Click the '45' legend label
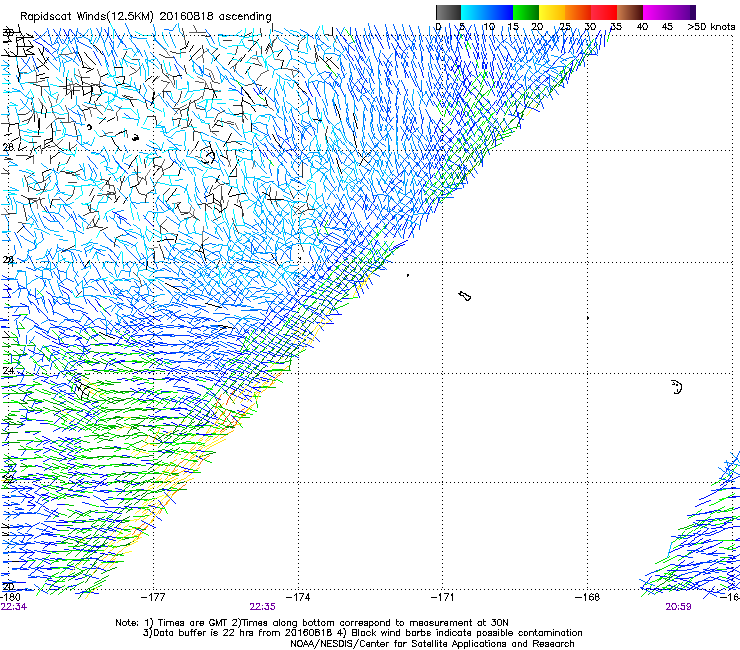 click(x=667, y=26)
